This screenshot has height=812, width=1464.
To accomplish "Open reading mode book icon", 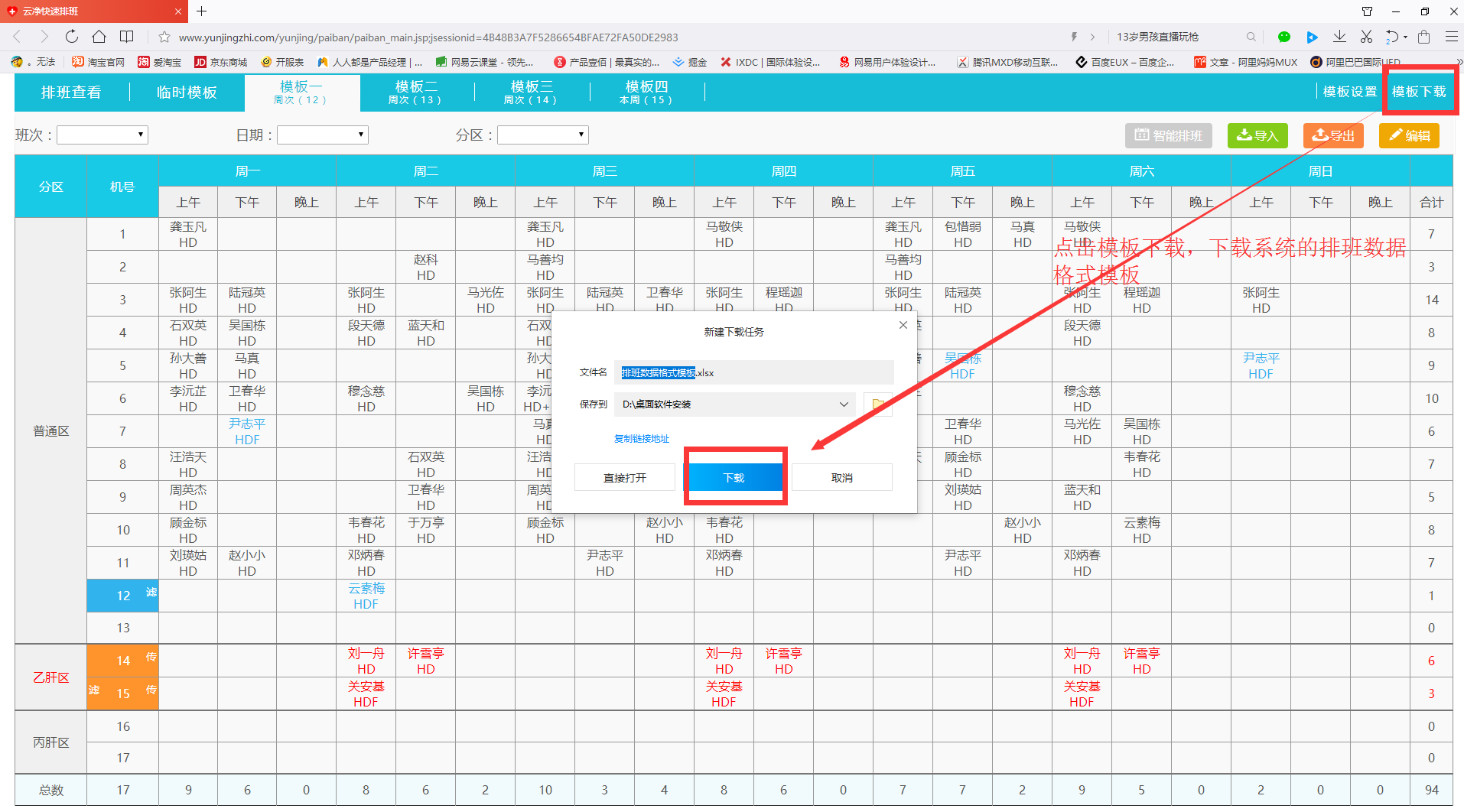I will pos(127,37).
